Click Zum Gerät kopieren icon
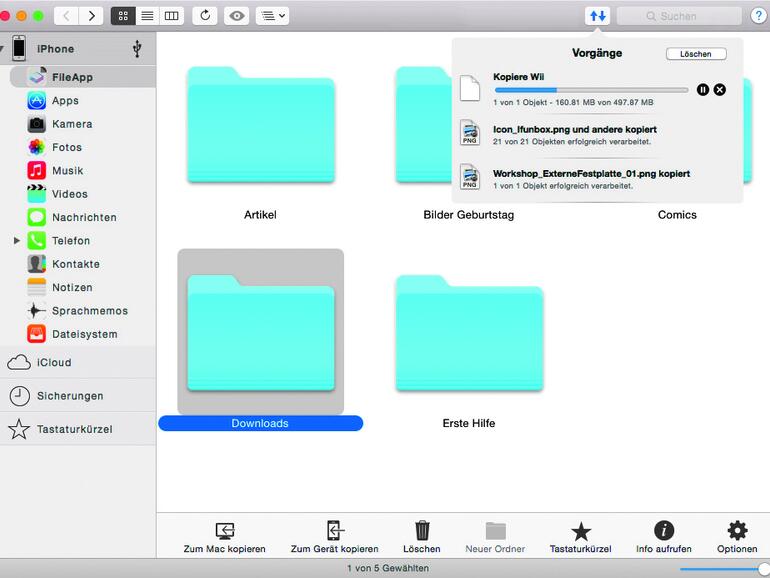The image size is (770, 578). 334,531
